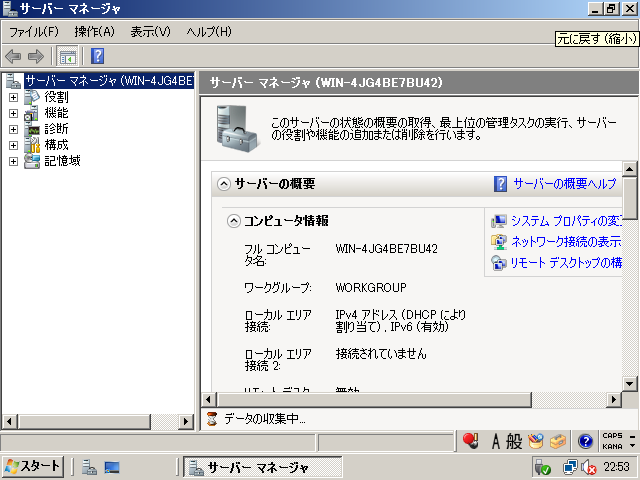The image size is (640, 480).
Task: Click the IME tools toolbox icon
Action: (558, 441)
